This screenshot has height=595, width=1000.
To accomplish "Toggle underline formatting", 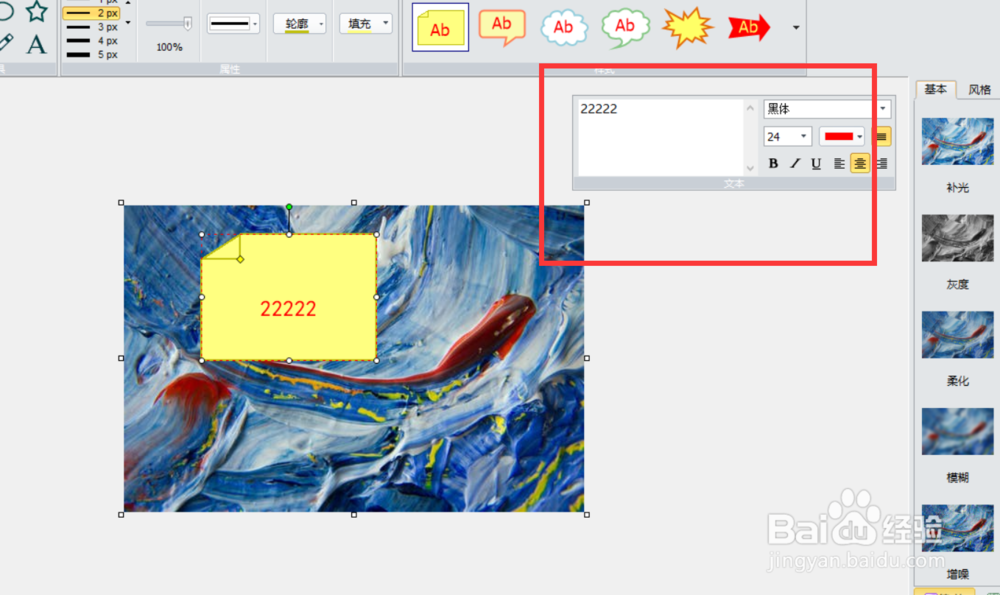I will click(816, 164).
